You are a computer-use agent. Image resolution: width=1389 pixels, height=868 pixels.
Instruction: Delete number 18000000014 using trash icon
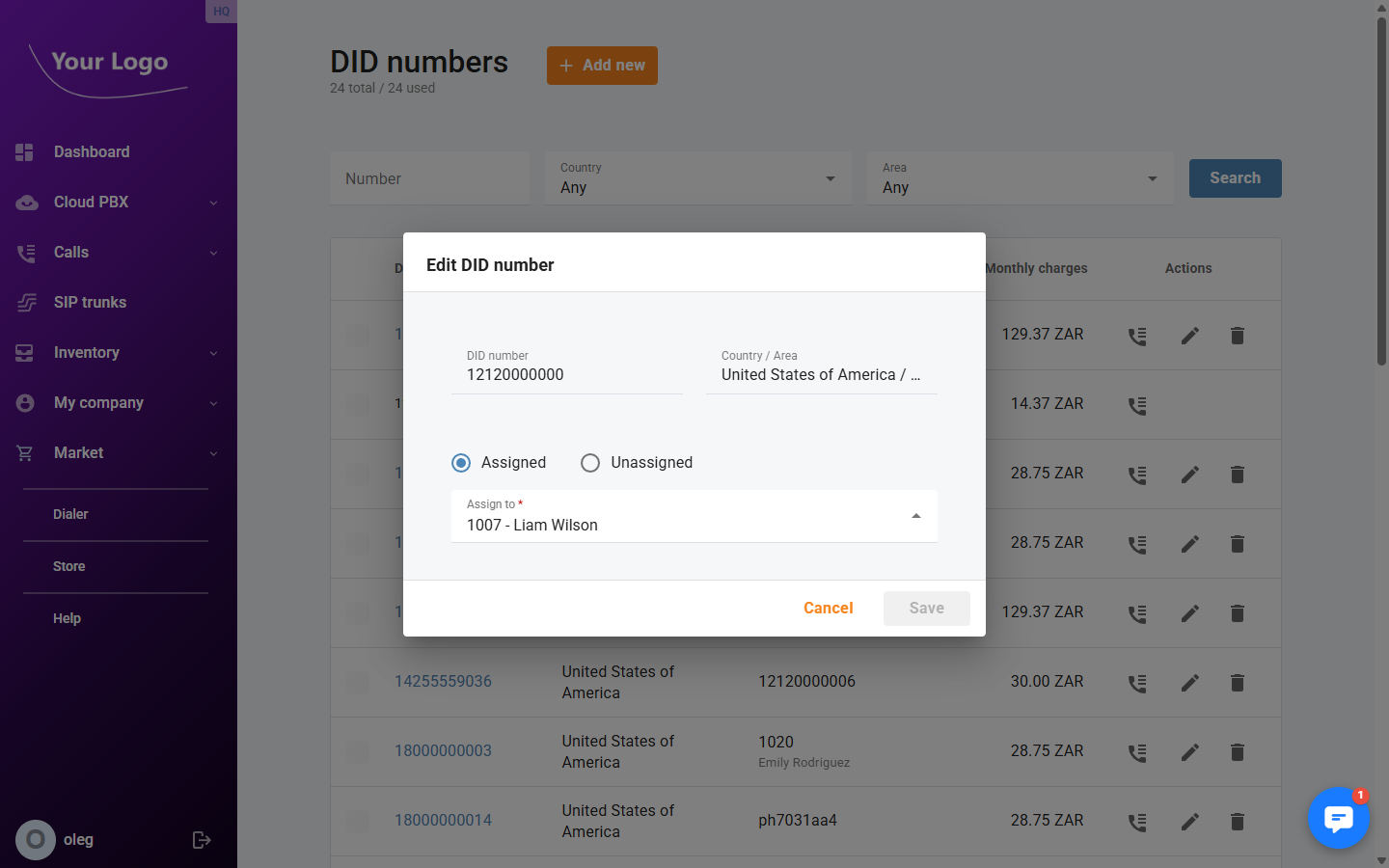(1237, 821)
